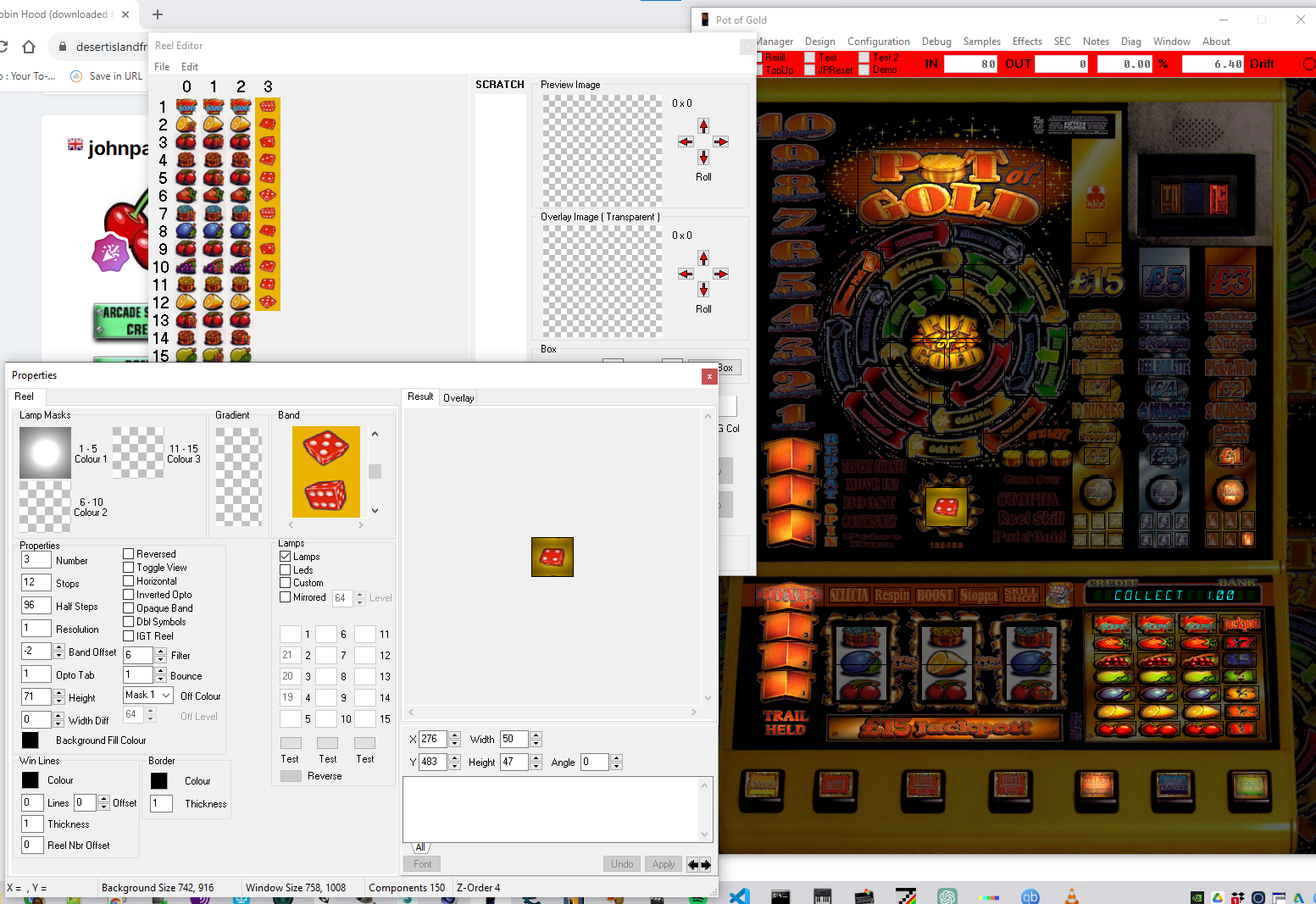Click the X position spinner arrows
The width and height of the screenshot is (1316, 904).
(455, 739)
